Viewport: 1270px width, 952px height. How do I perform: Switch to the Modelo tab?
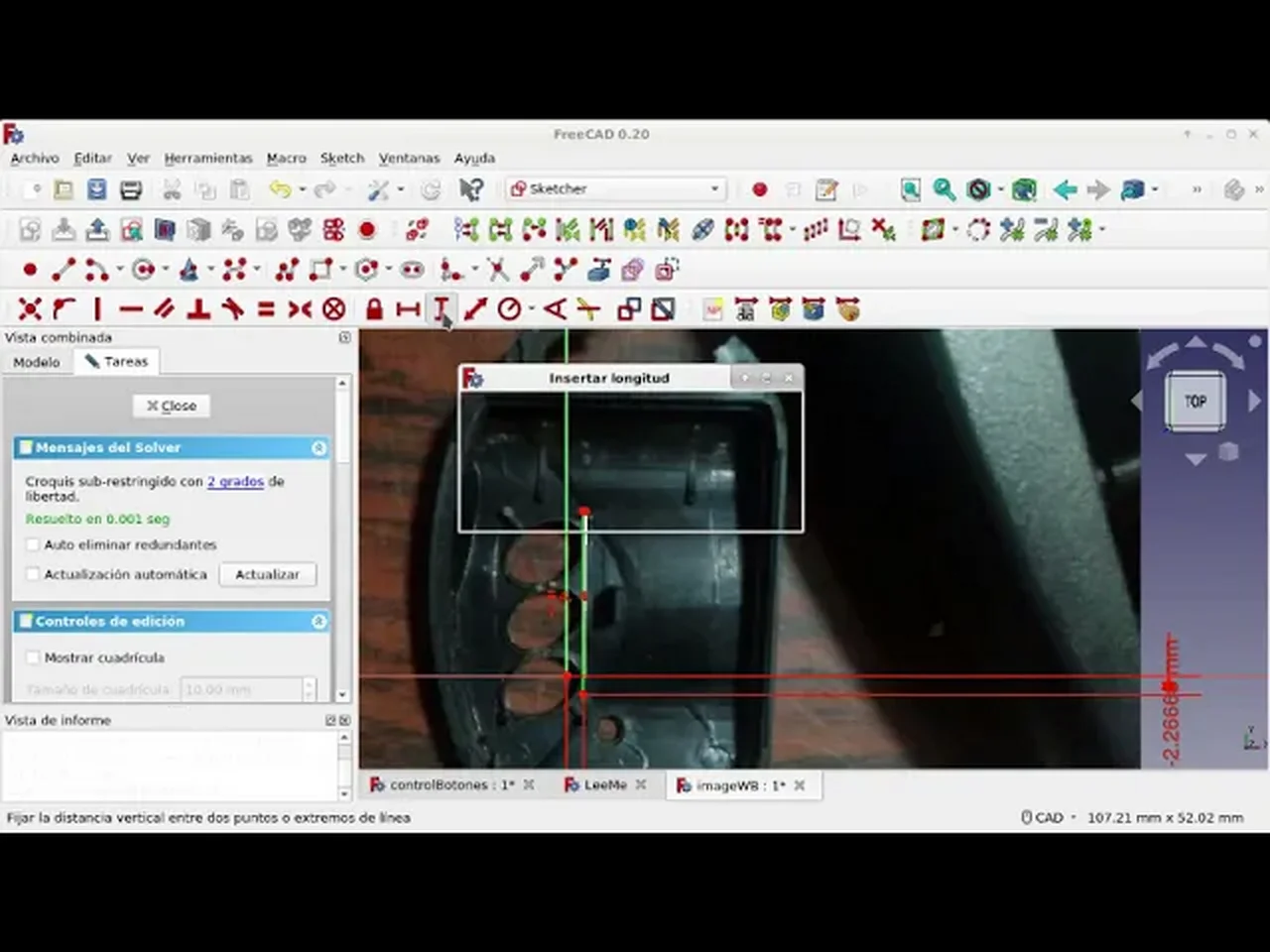(37, 362)
